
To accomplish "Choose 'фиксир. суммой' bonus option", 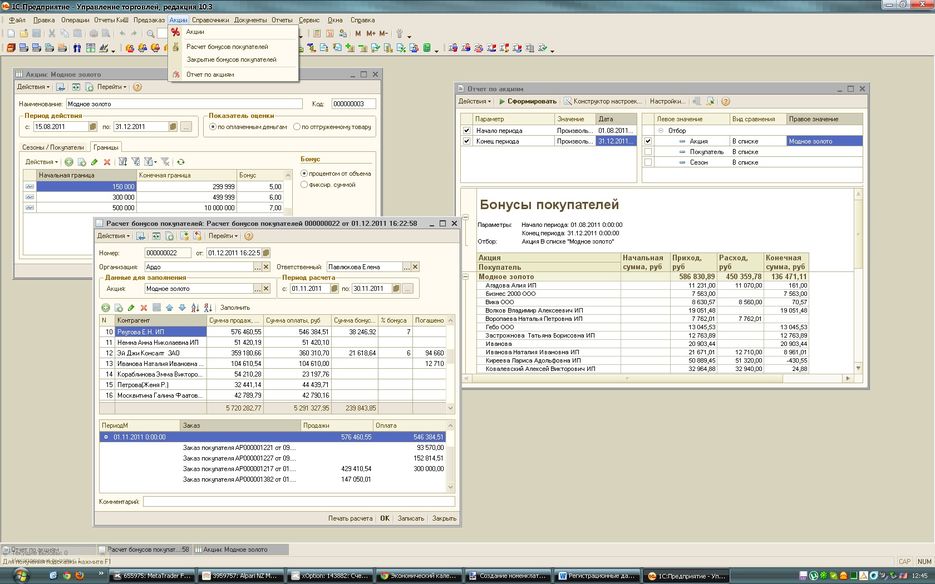I will (x=303, y=186).
